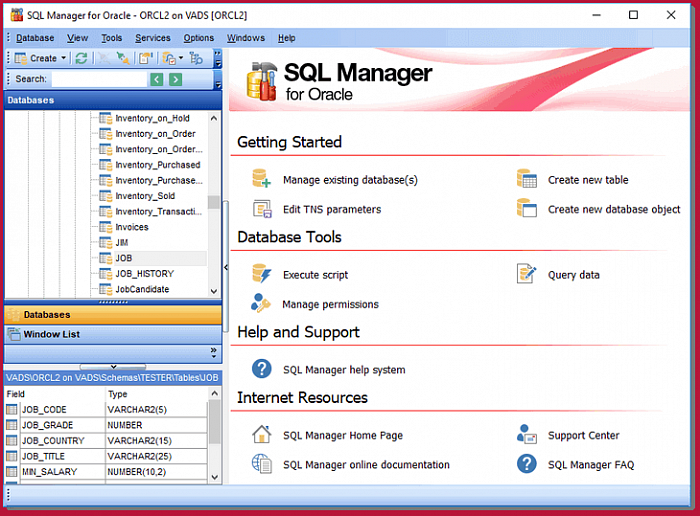700x516 pixels.
Task: Click the Support Center person icon
Action: coord(527,434)
